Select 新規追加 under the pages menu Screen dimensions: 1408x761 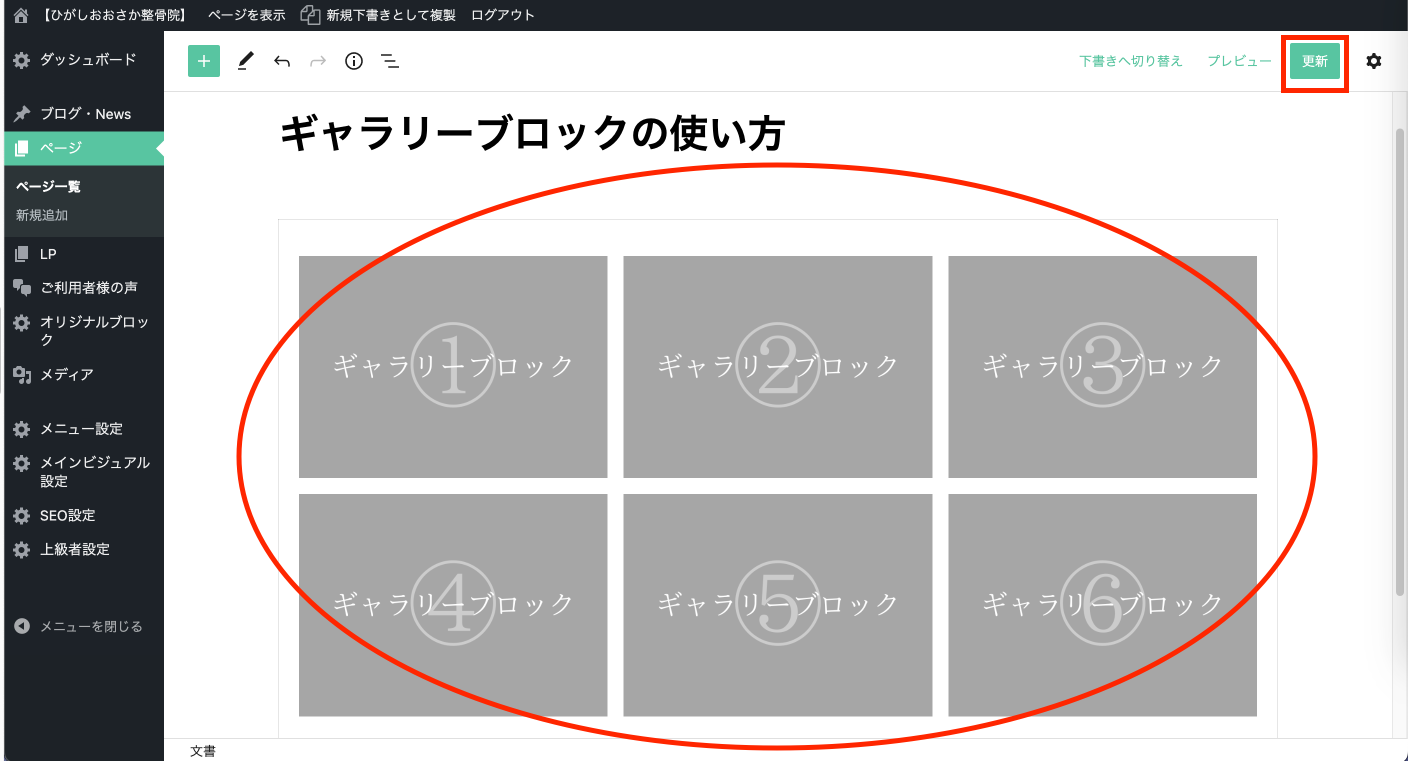tap(42, 215)
